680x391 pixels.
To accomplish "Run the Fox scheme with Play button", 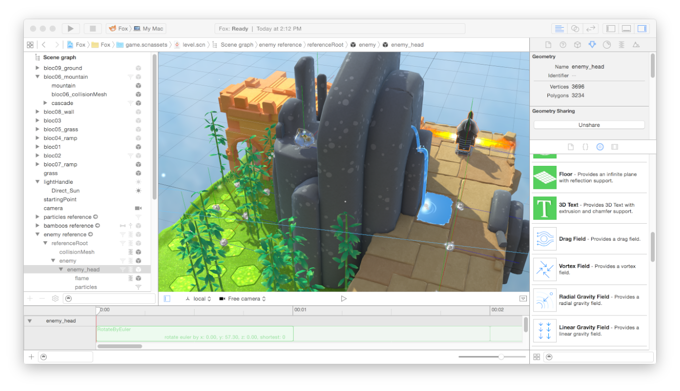I will (70, 29).
